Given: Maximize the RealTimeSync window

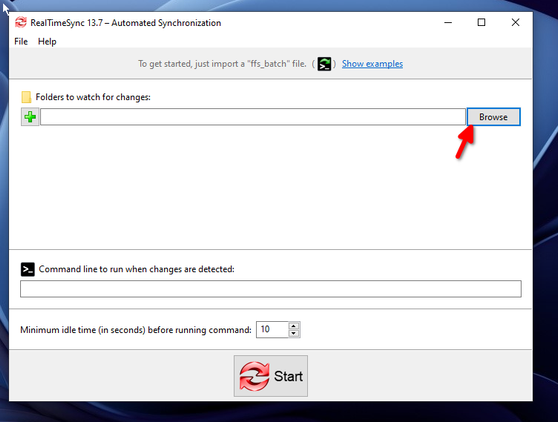Looking at the screenshot, I should tap(481, 22).
